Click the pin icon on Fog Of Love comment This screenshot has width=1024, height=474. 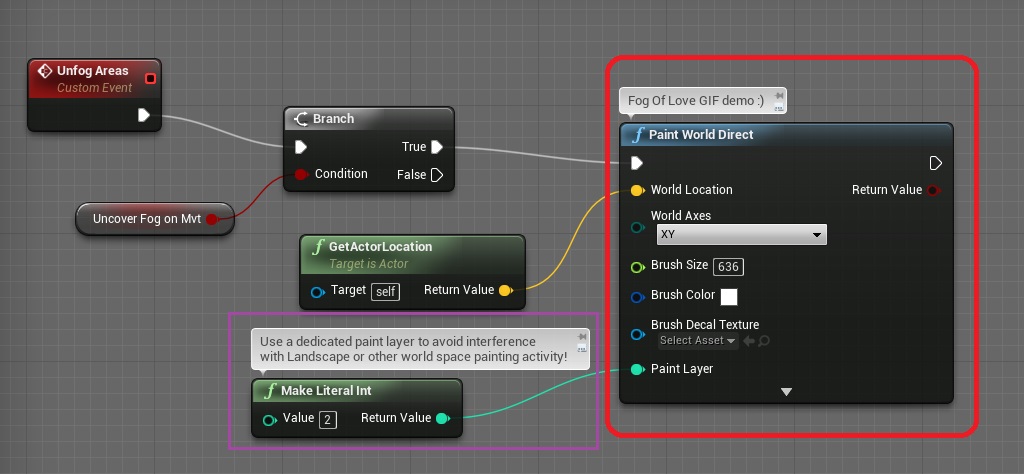tap(778, 95)
